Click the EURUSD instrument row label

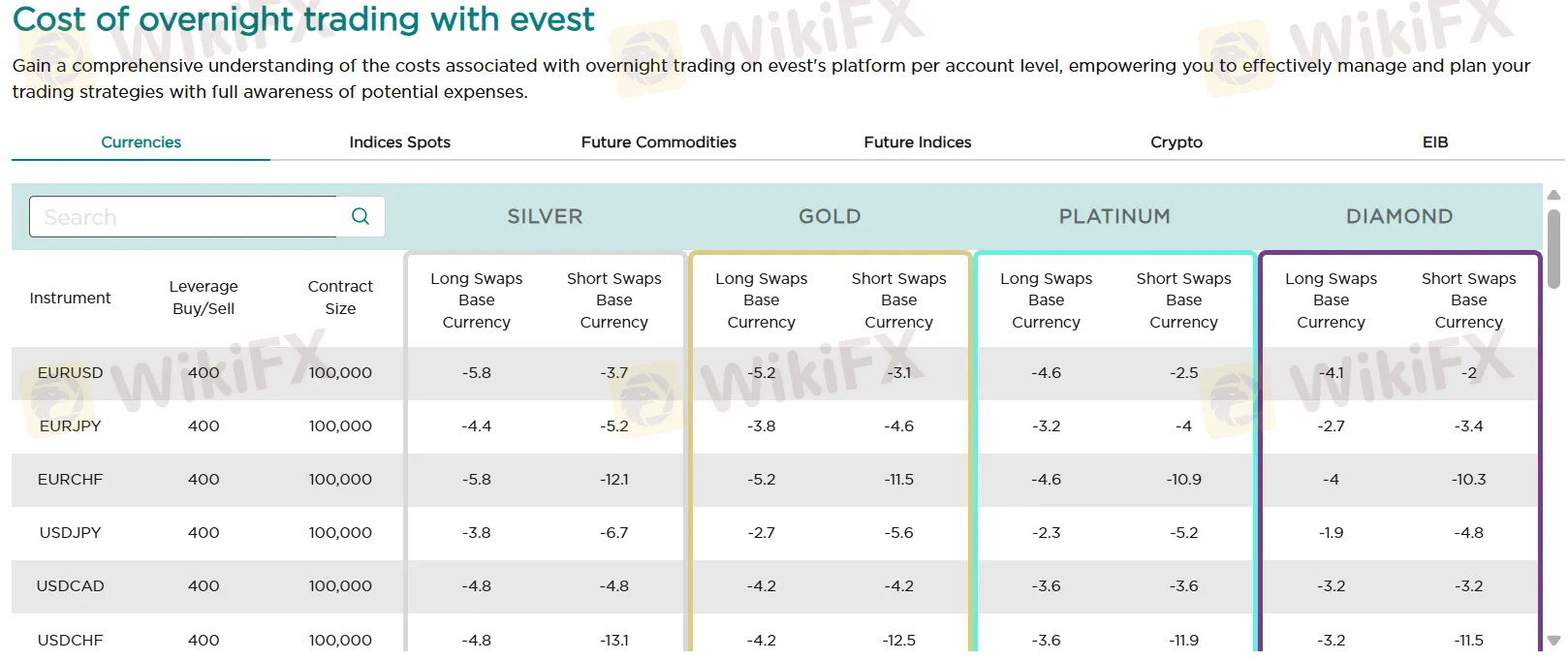click(x=70, y=373)
